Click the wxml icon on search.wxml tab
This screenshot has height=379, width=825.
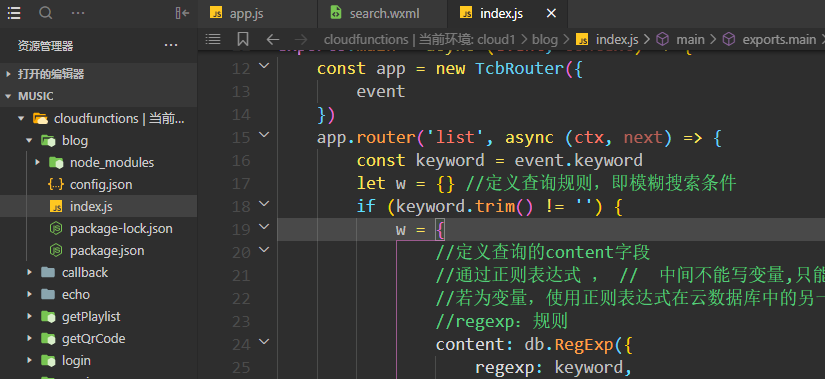pos(336,13)
